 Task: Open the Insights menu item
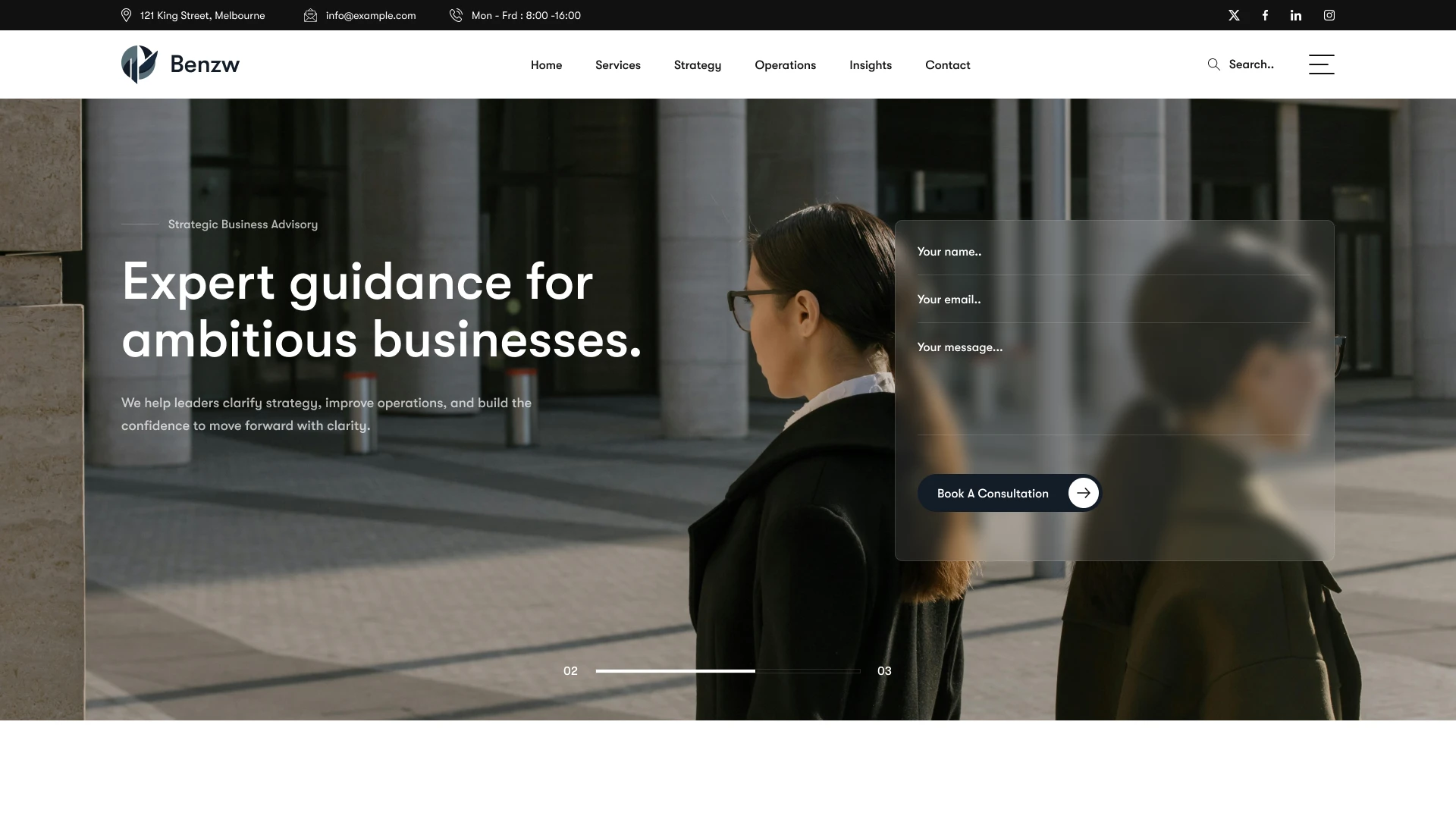[x=871, y=65]
